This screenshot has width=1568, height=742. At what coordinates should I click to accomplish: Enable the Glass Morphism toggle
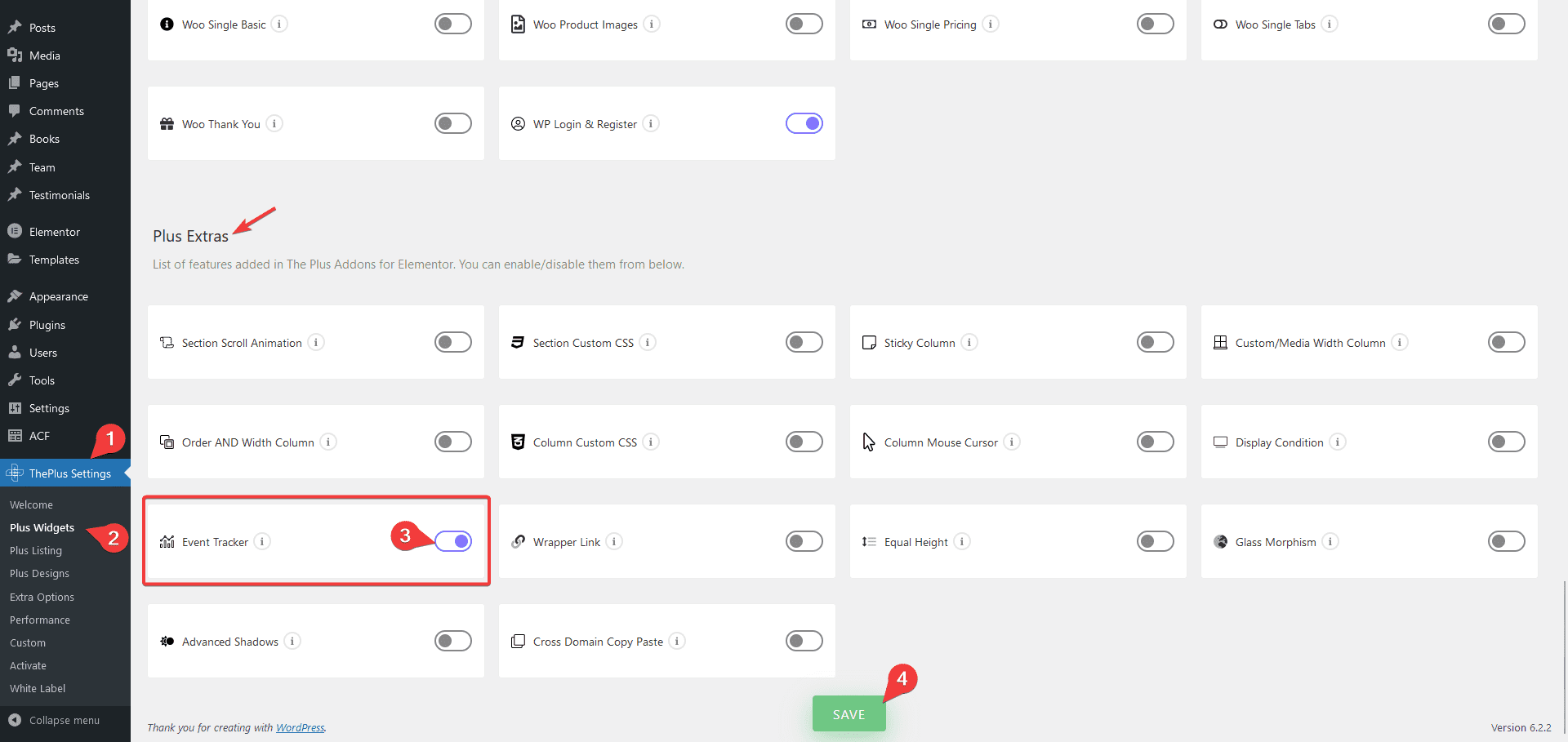(1507, 541)
